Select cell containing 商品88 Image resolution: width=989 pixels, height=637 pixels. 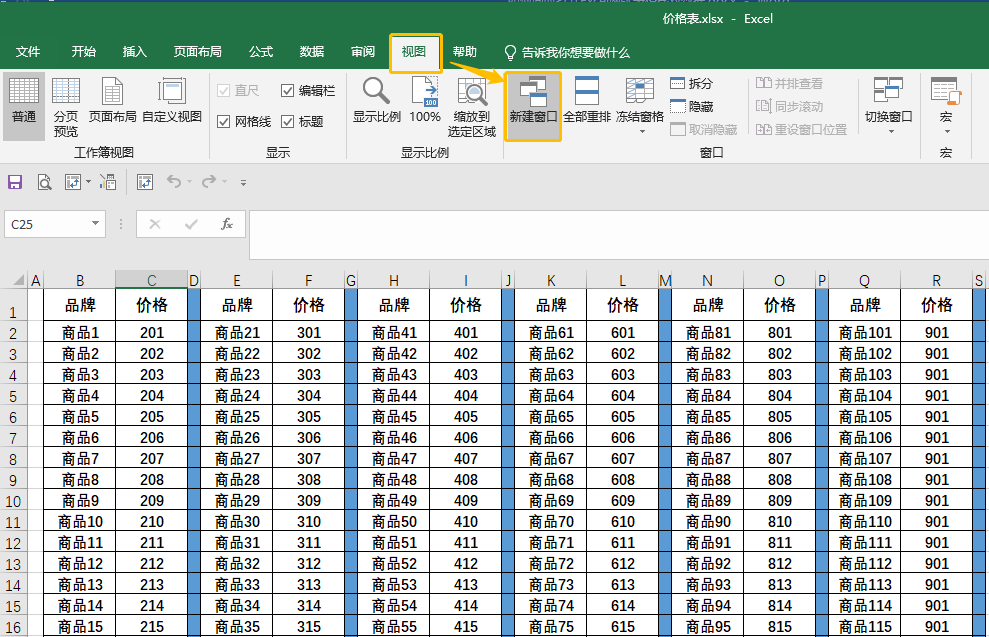(708, 479)
